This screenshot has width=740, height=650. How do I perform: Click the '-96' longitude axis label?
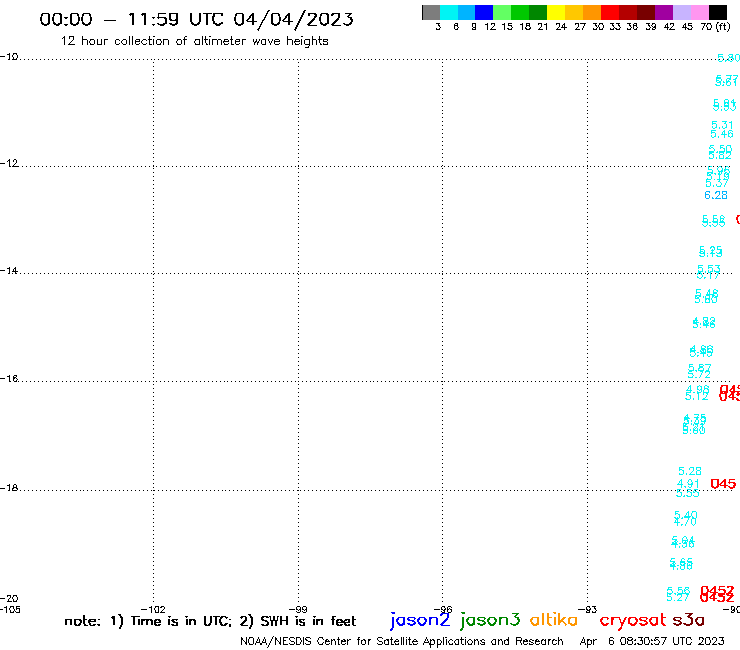coord(443,609)
